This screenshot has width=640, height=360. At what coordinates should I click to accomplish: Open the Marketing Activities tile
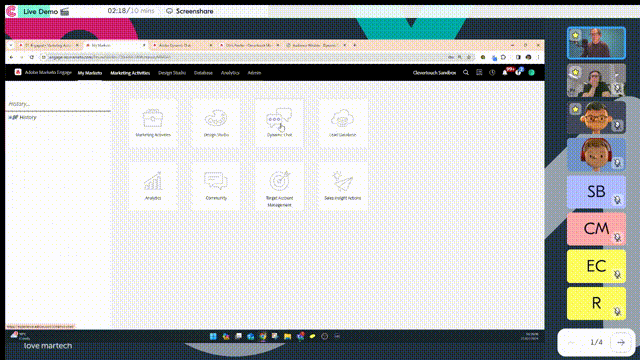pos(153,123)
